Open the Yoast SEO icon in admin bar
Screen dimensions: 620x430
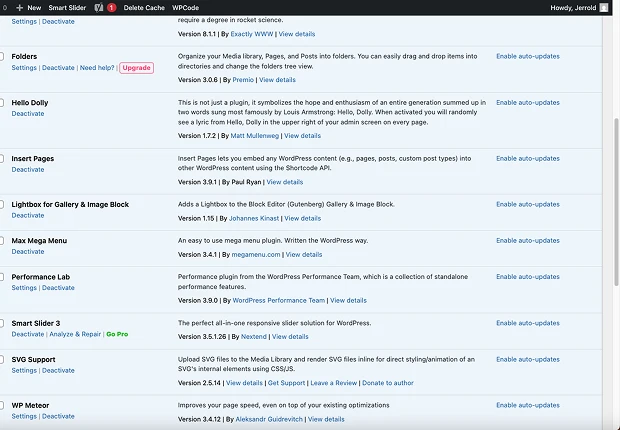click(x=99, y=8)
